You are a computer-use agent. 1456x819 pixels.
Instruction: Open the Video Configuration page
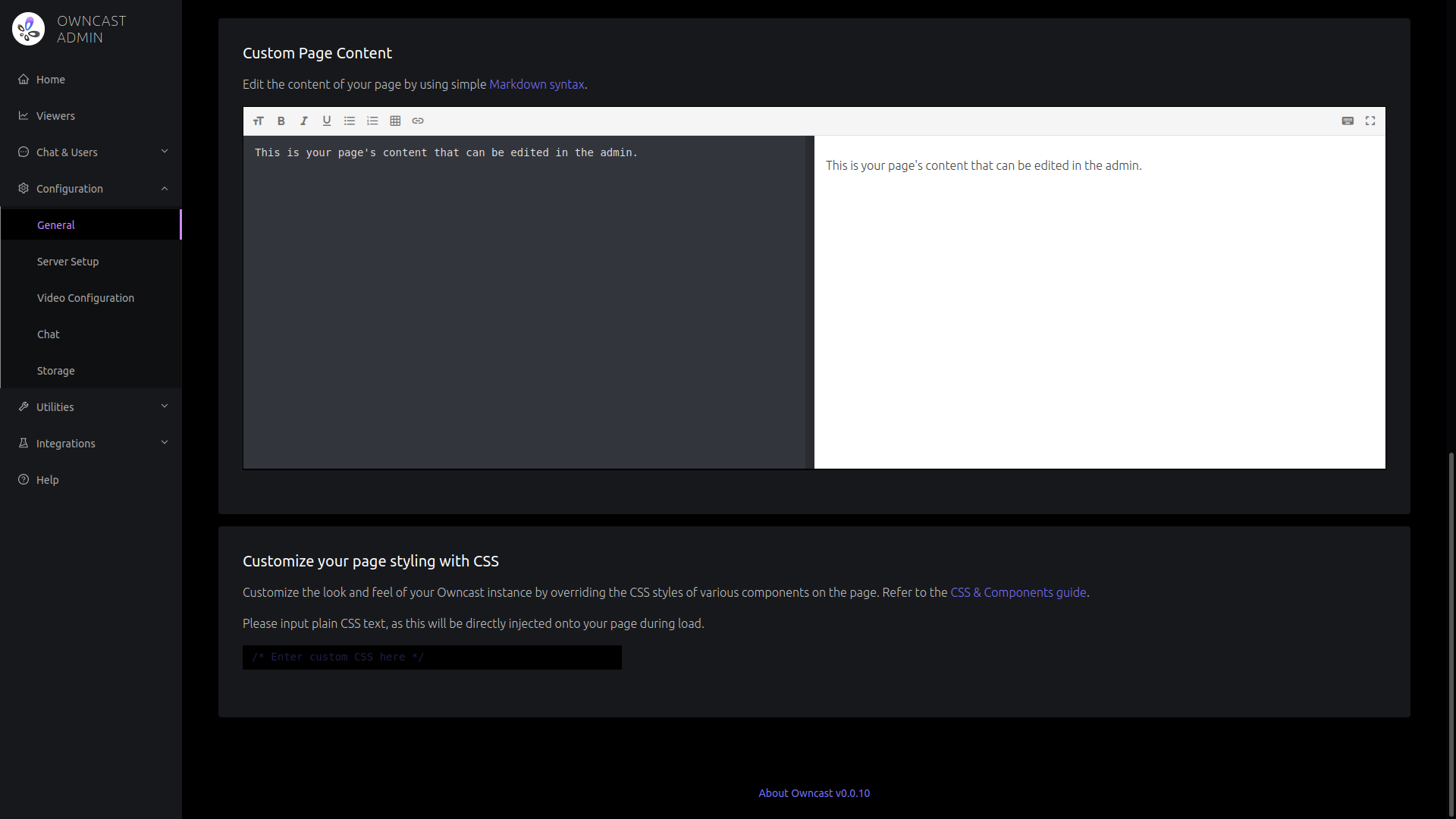point(85,297)
